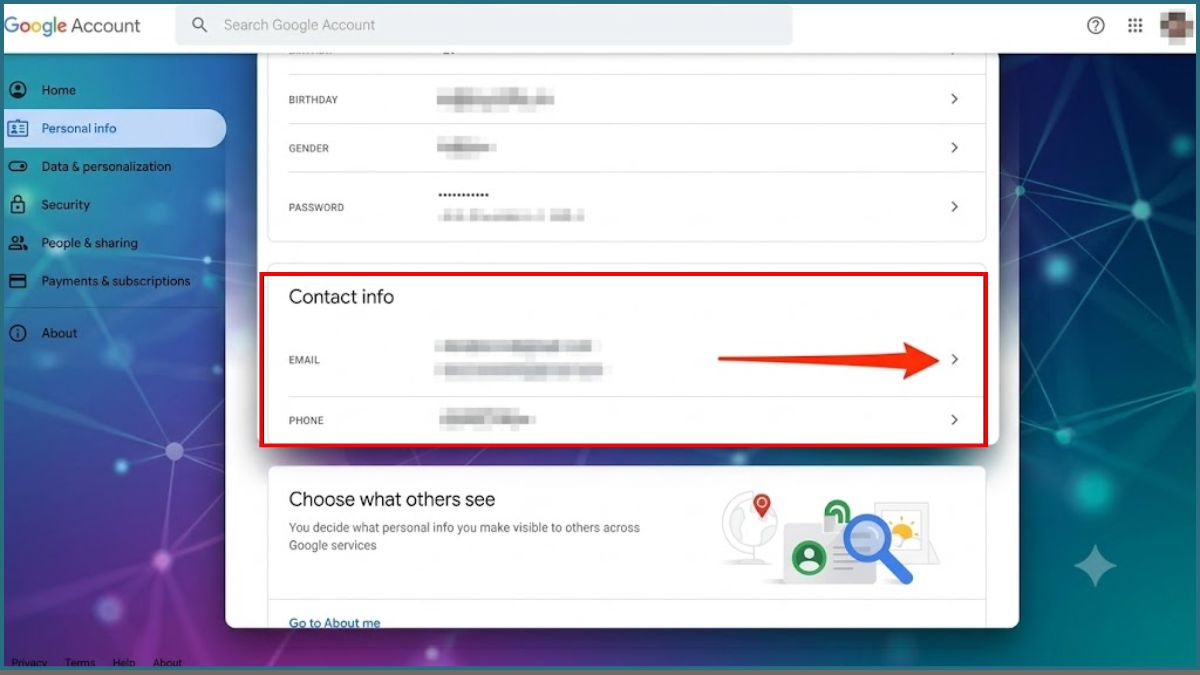
Task: Click the Google Account logo
Action: (72, 26)
